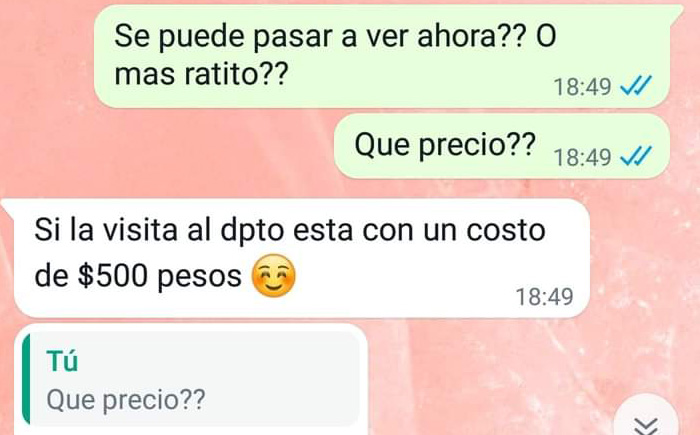Click the 'costo' word in received message
This screenshot has width=700, height=435.
click(506, 230)
